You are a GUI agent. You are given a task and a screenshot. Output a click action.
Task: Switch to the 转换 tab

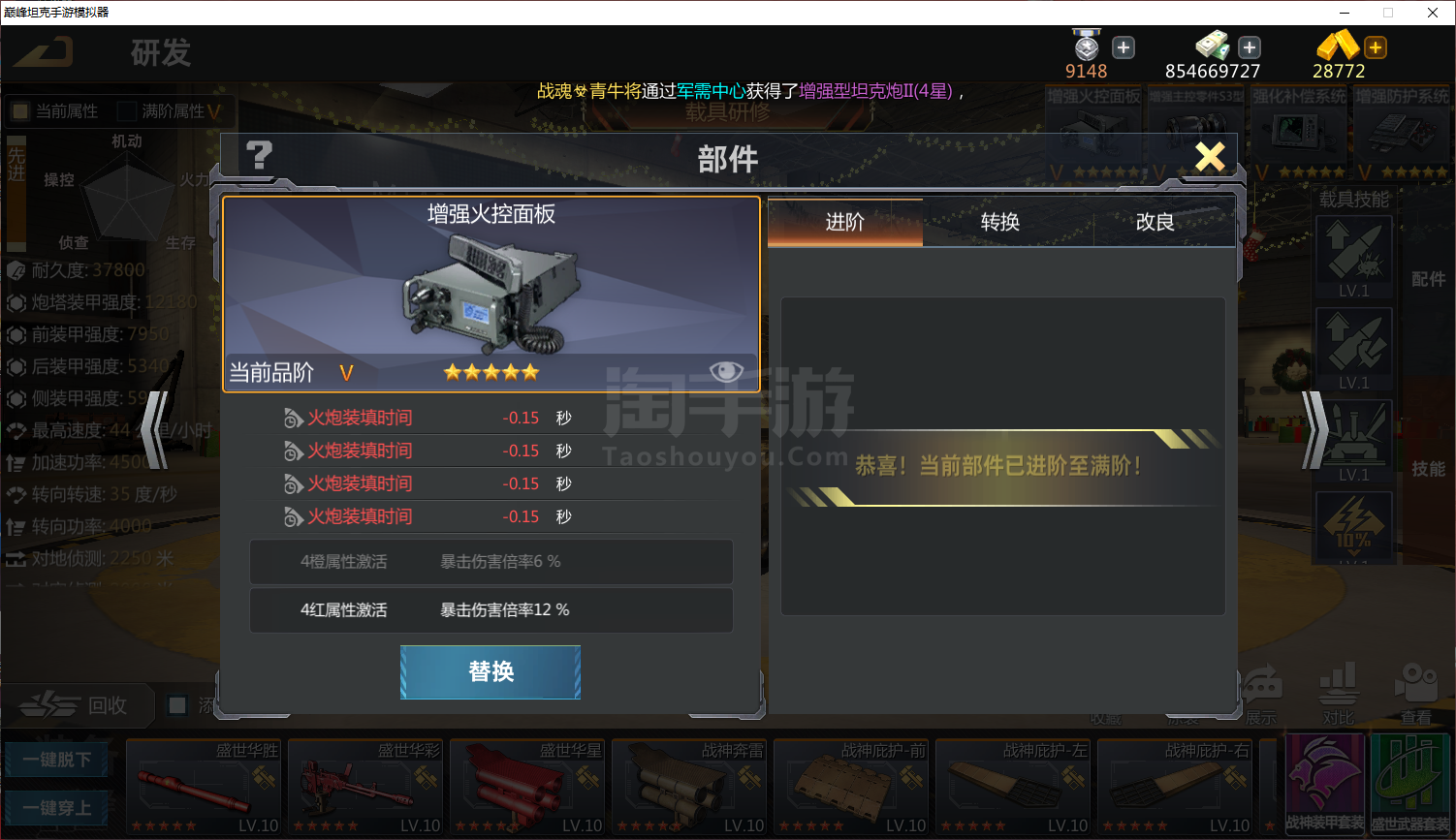(1000, 222)
